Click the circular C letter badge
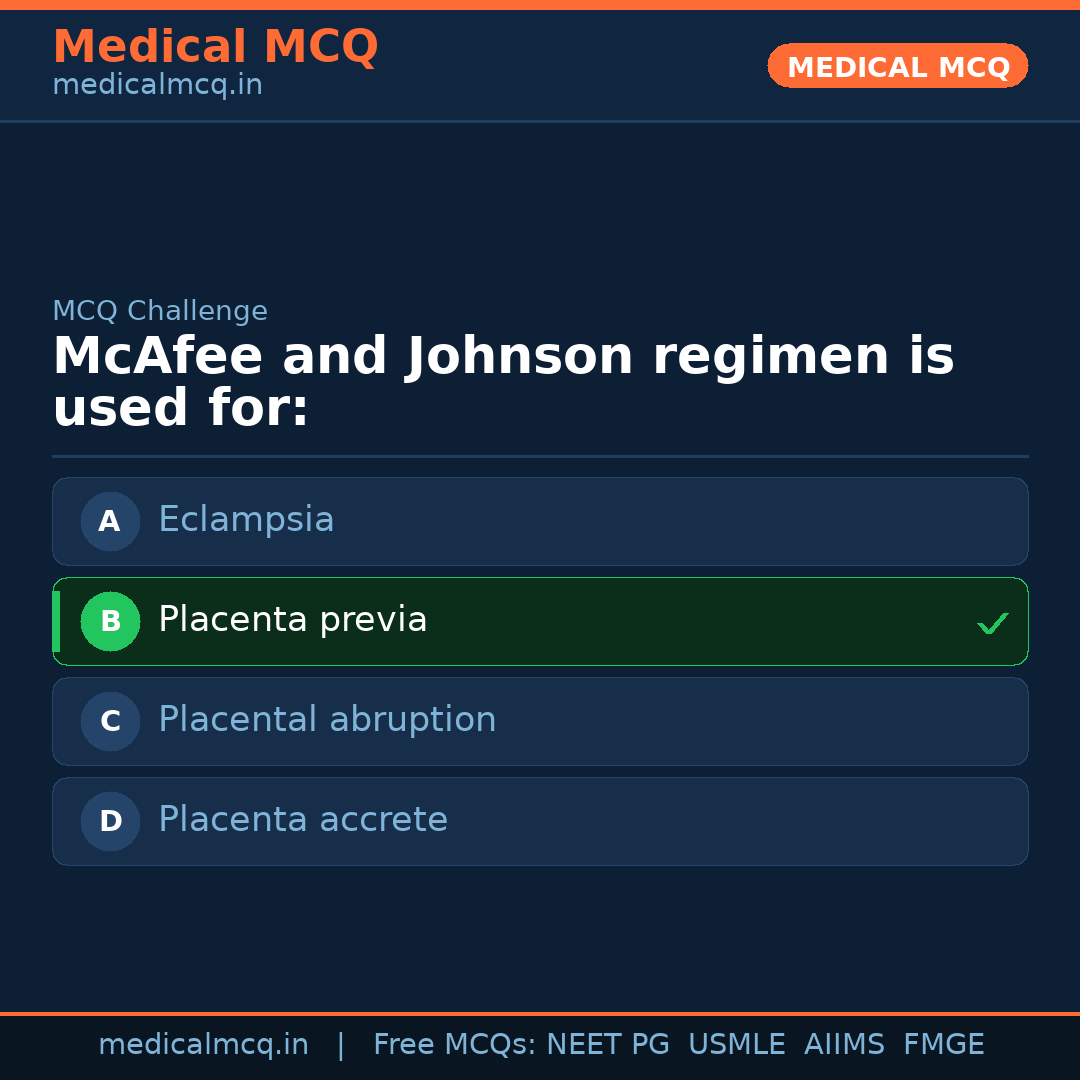The image size is (1080, 1080). coord(110,721)
